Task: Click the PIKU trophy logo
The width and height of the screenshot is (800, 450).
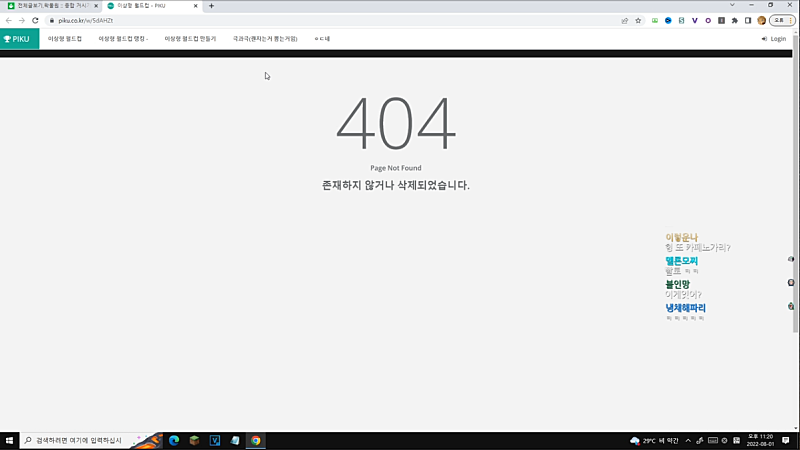Action: pyautogui.click(x=17, y=39)
